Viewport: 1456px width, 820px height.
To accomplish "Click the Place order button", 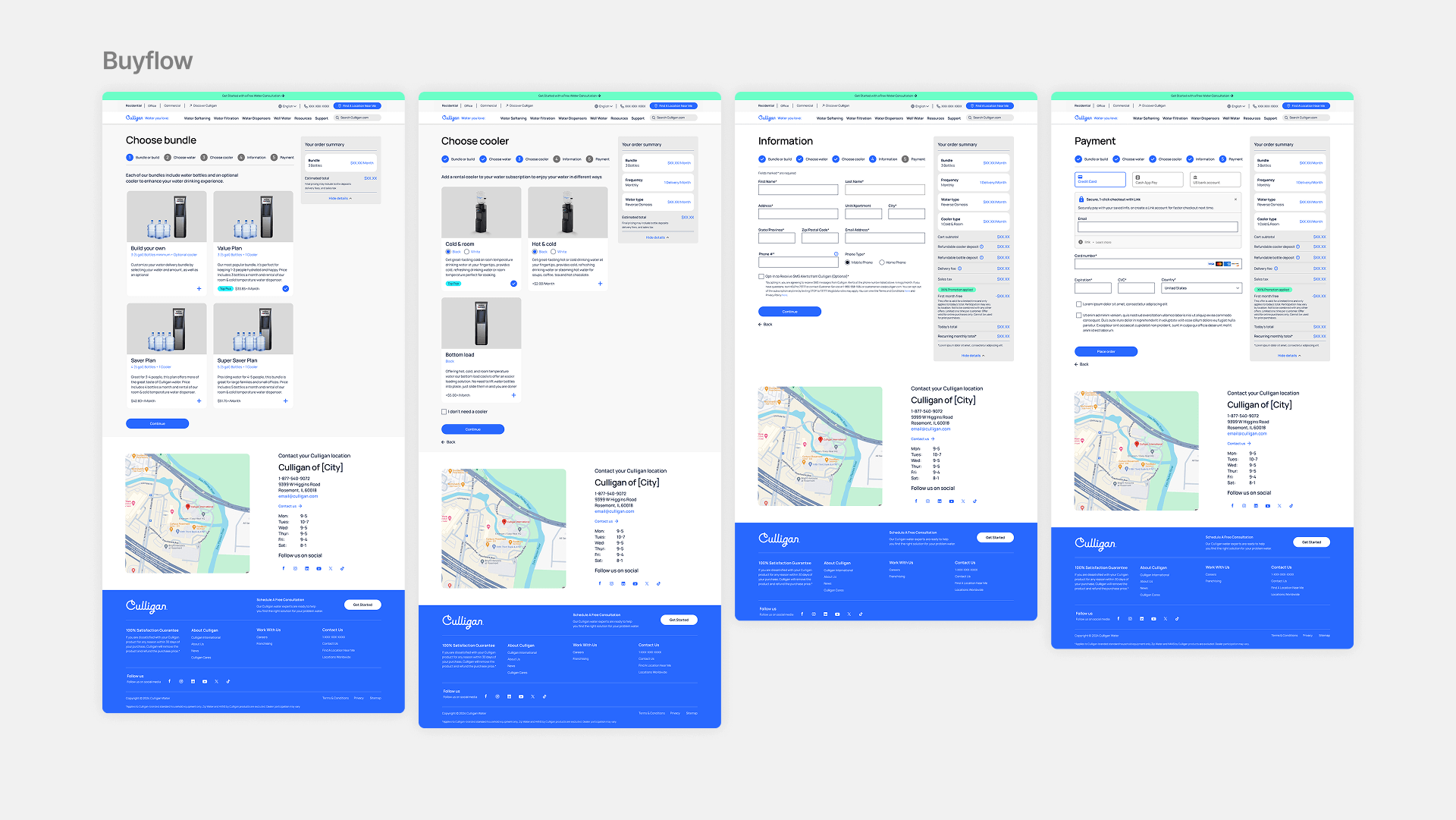I will (1106, 351).
